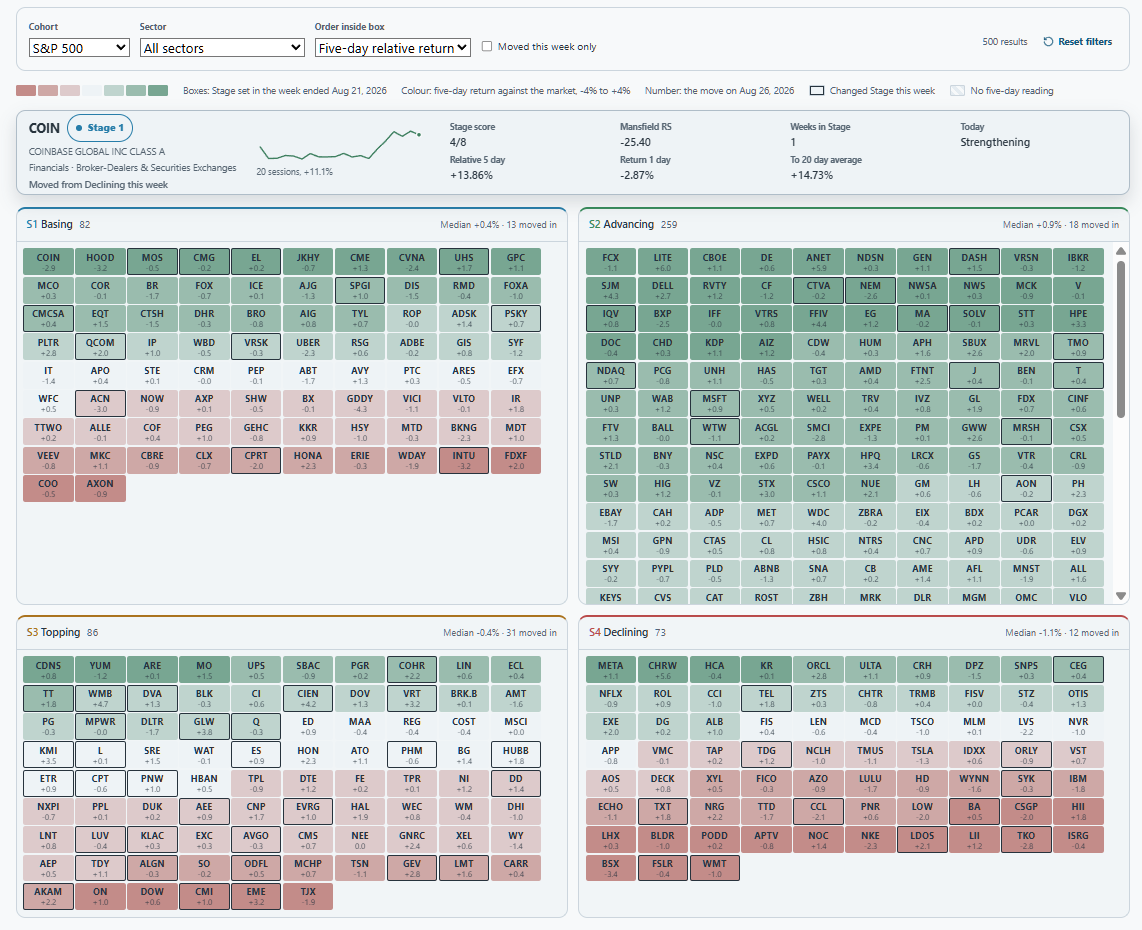1142x930 pixels.
Task: Click 'Moved from Declining this week' text
Action: coord(98,185)
